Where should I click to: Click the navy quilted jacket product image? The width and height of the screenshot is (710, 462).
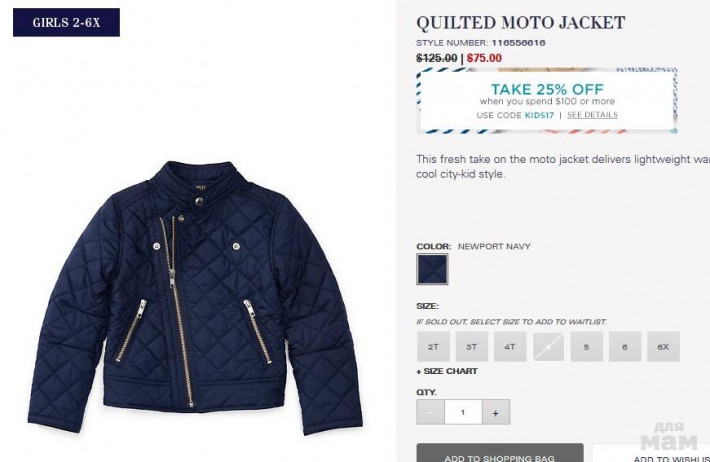coord(195,298)
